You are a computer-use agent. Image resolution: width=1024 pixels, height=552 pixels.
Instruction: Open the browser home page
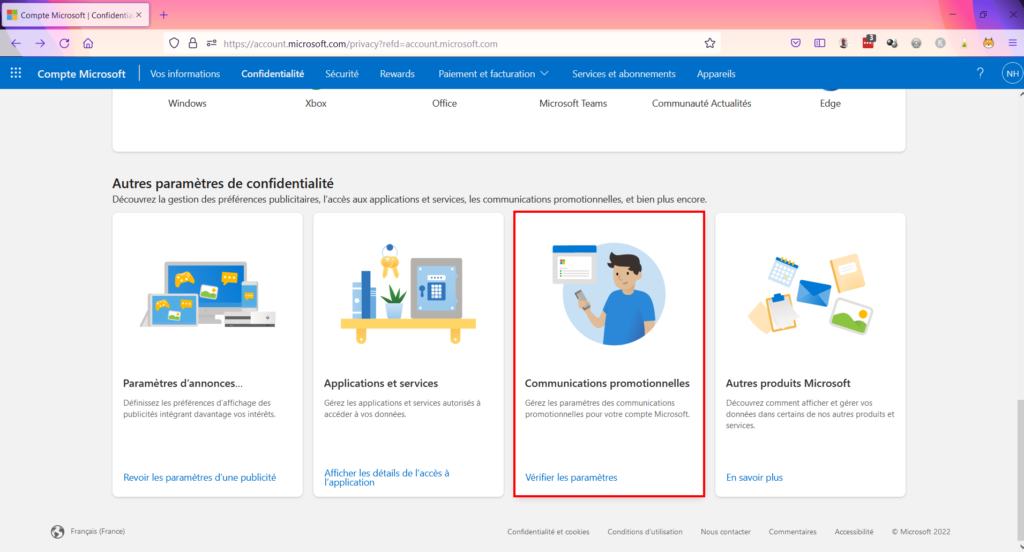click(88, 43)
